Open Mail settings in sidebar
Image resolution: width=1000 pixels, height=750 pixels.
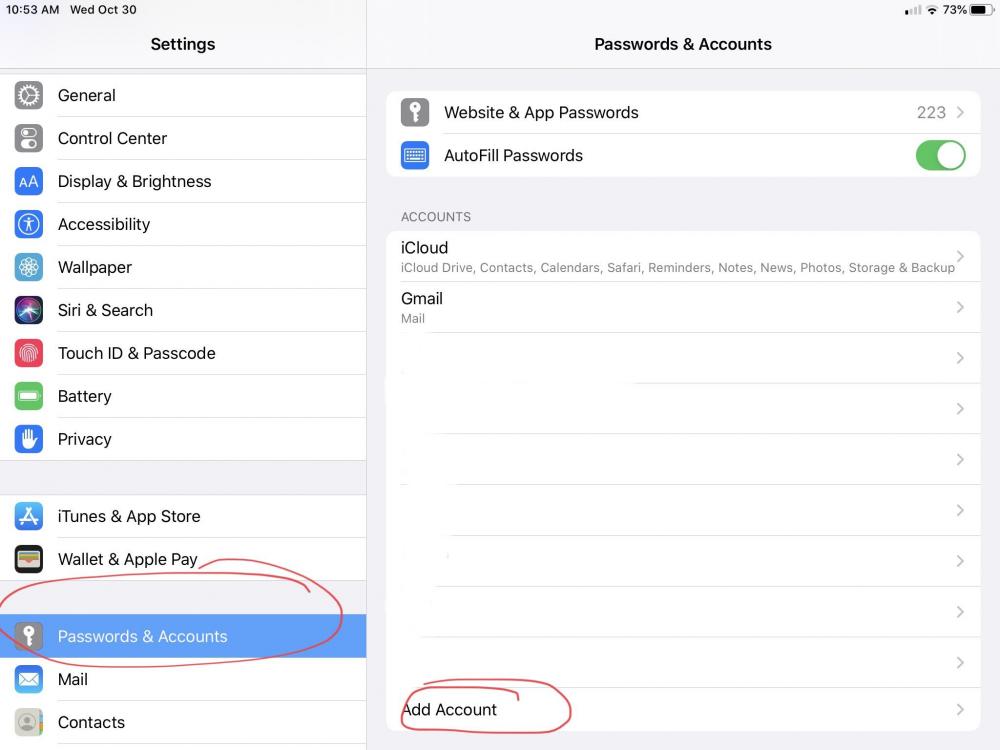coord(73,680)
